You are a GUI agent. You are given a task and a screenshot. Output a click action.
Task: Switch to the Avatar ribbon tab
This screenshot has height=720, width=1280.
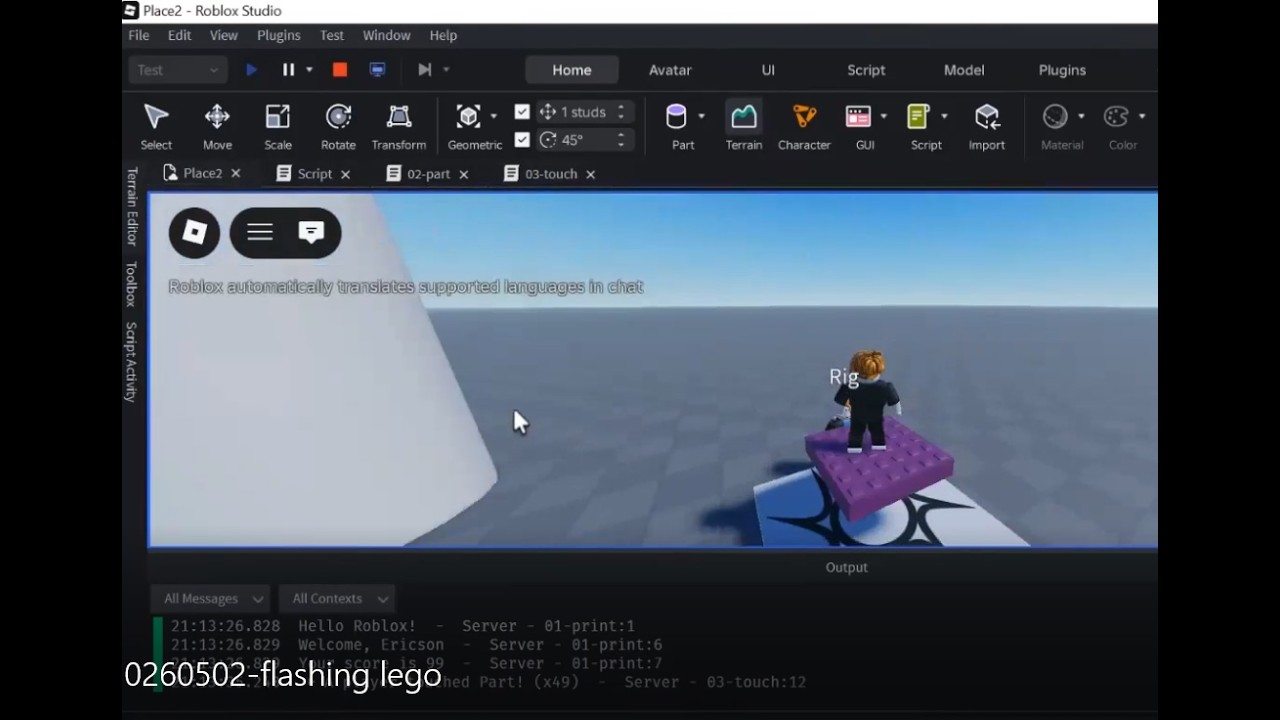point(670,70)
